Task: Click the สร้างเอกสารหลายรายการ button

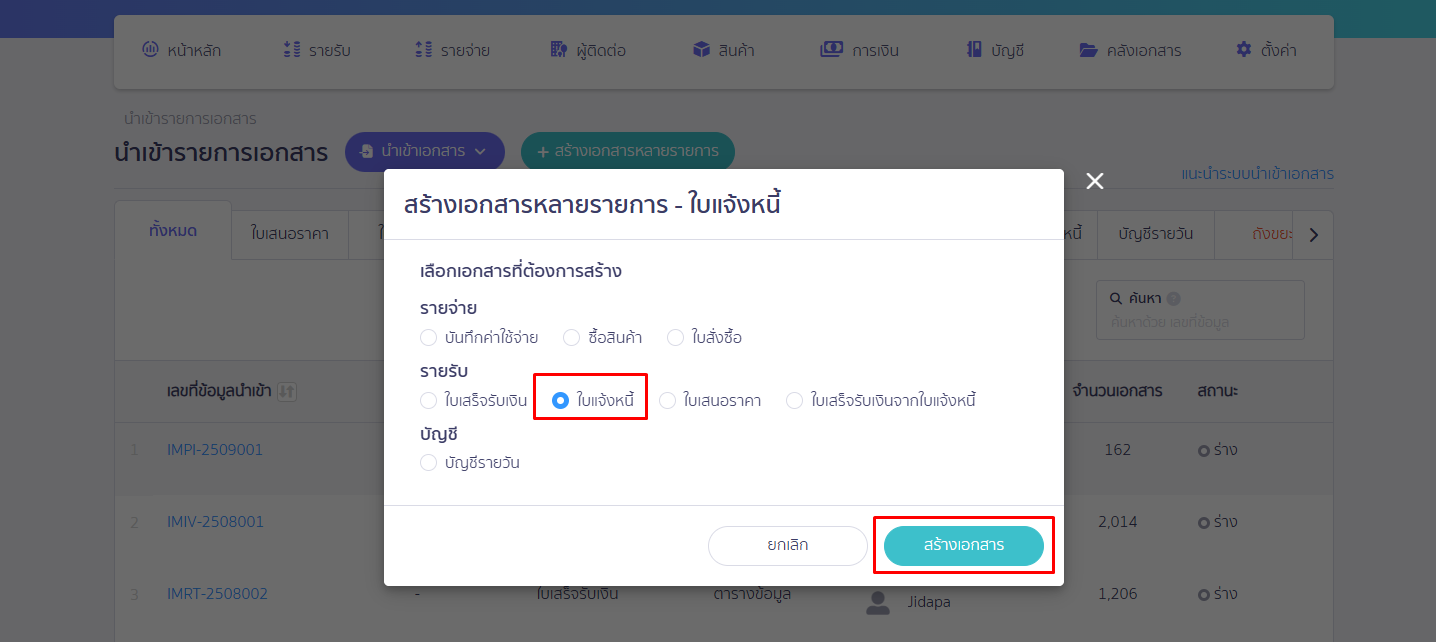Action: point(627,152)
